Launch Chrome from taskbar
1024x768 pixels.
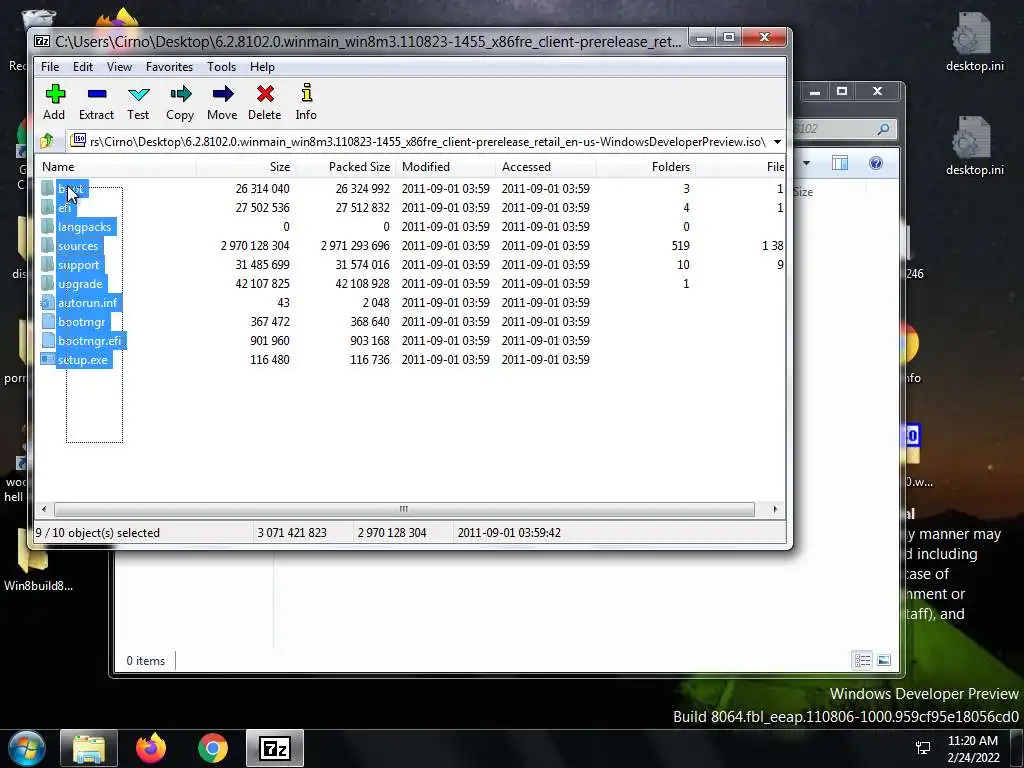[x=213, y=748]
